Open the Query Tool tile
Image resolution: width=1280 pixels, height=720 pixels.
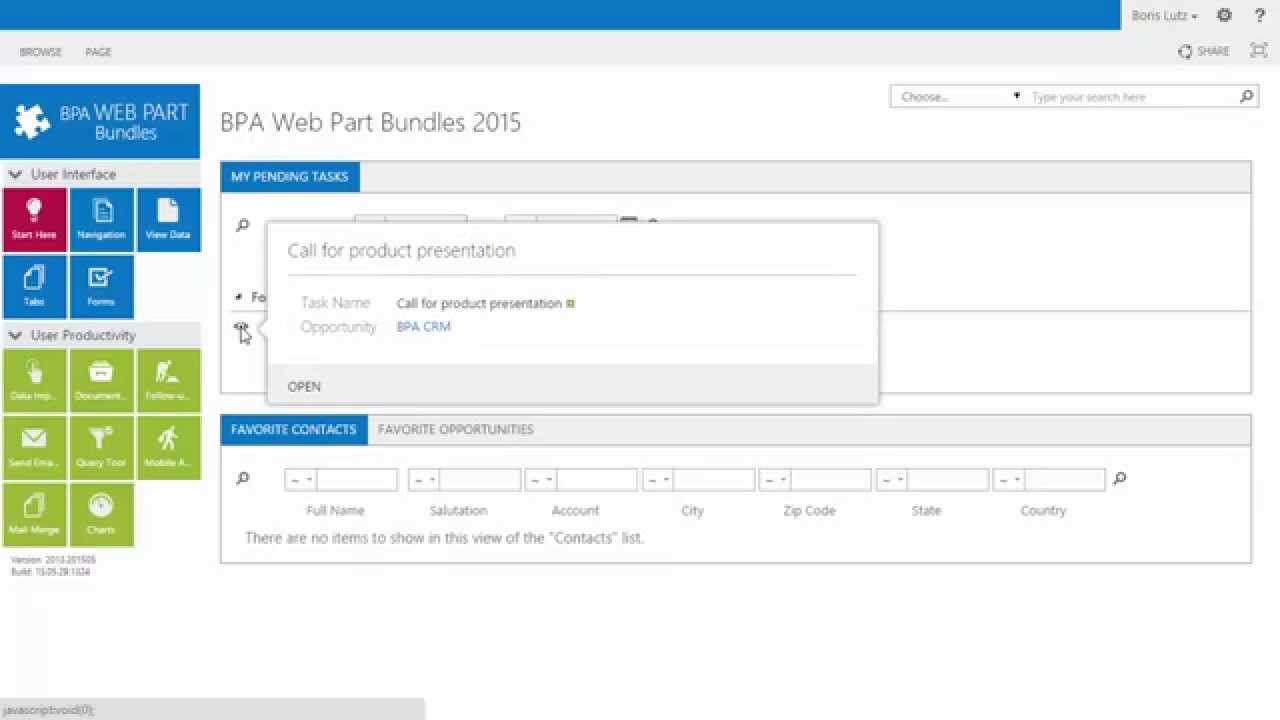click(101, 448)
